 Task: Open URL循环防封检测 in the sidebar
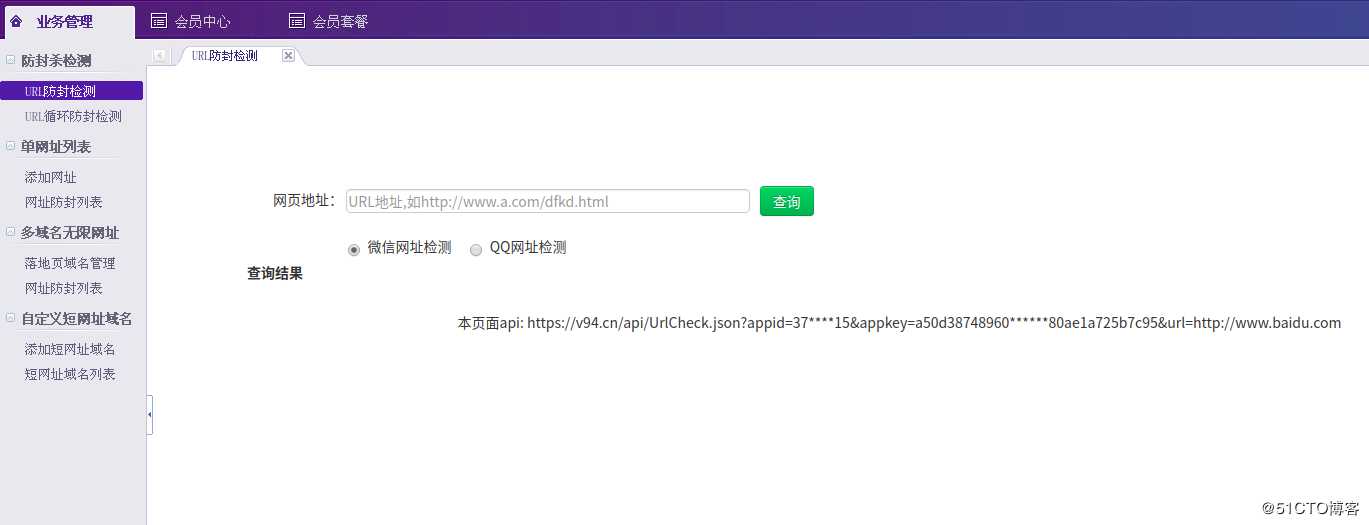[x=73, y=116]
